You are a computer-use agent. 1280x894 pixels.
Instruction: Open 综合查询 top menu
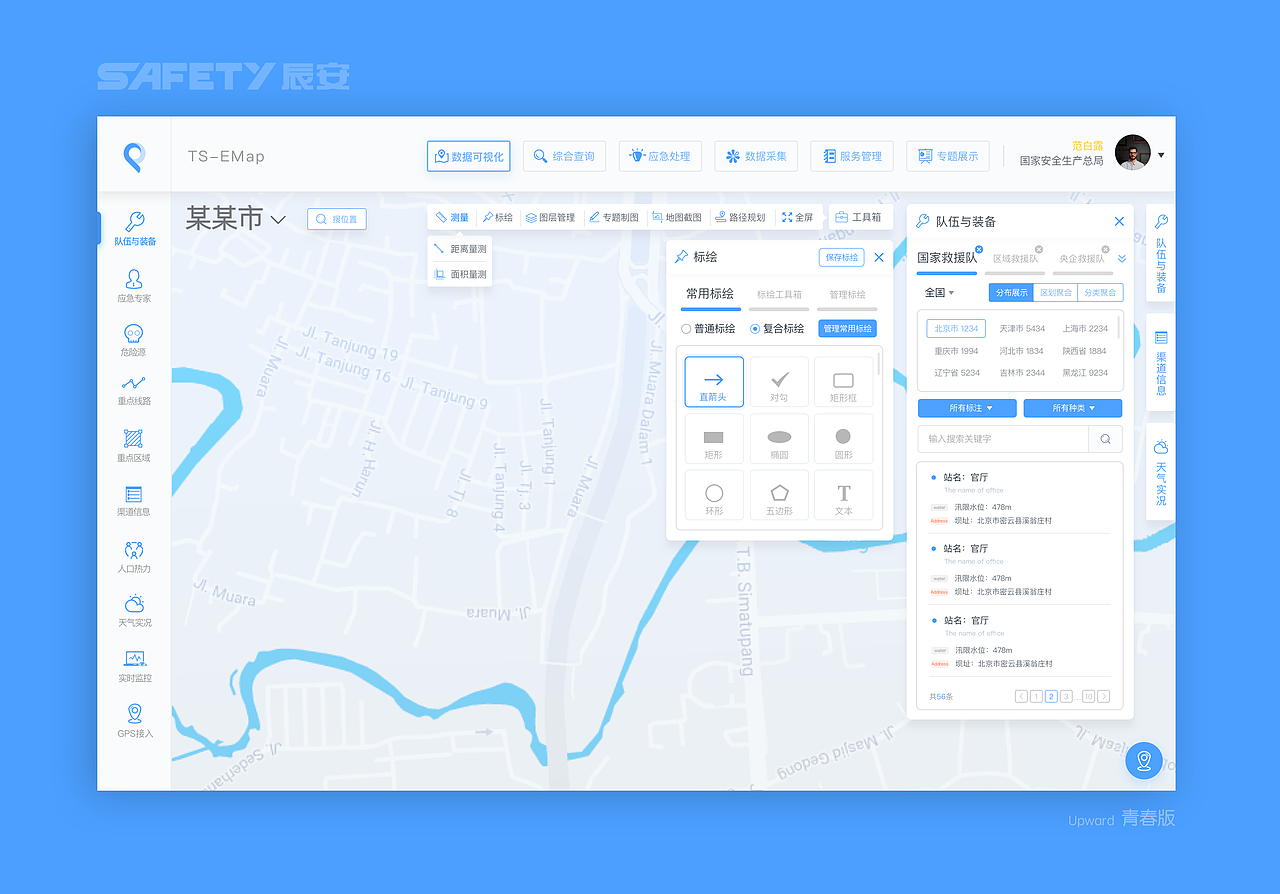564,156
